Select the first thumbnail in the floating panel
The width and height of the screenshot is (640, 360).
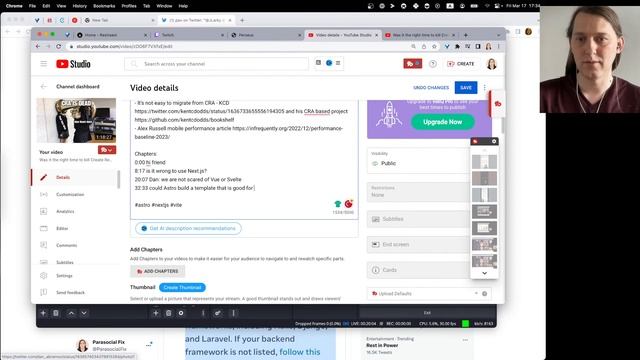click(484, 162)
